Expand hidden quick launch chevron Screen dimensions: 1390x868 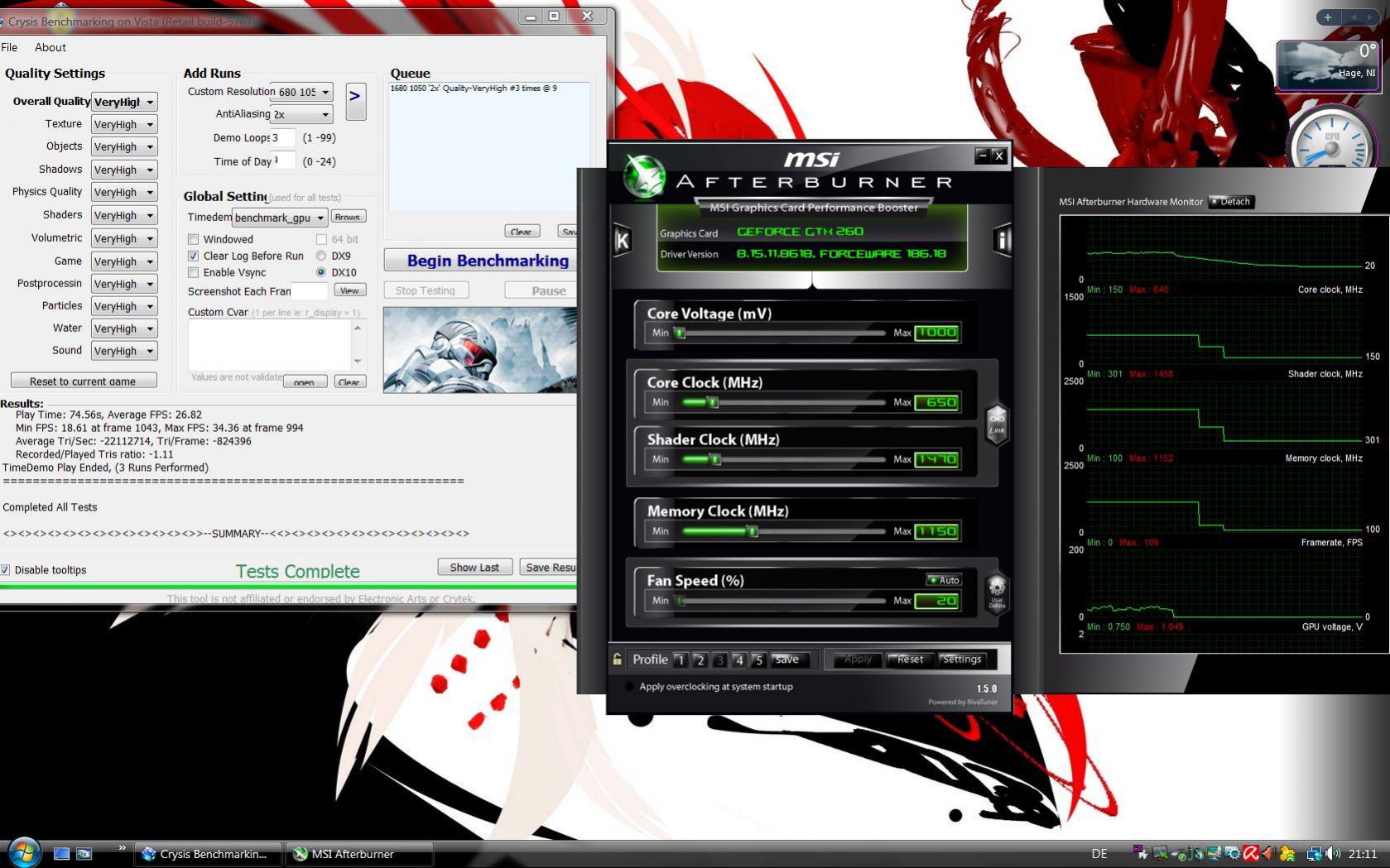coord(122,847)
